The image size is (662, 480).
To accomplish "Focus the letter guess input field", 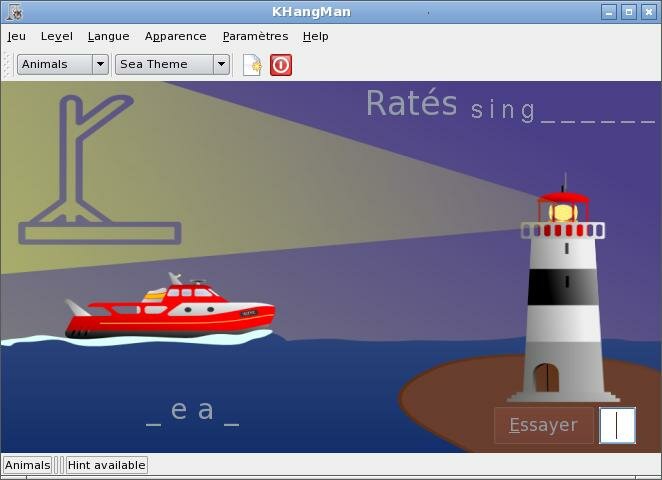I will (x=617, y=425).
